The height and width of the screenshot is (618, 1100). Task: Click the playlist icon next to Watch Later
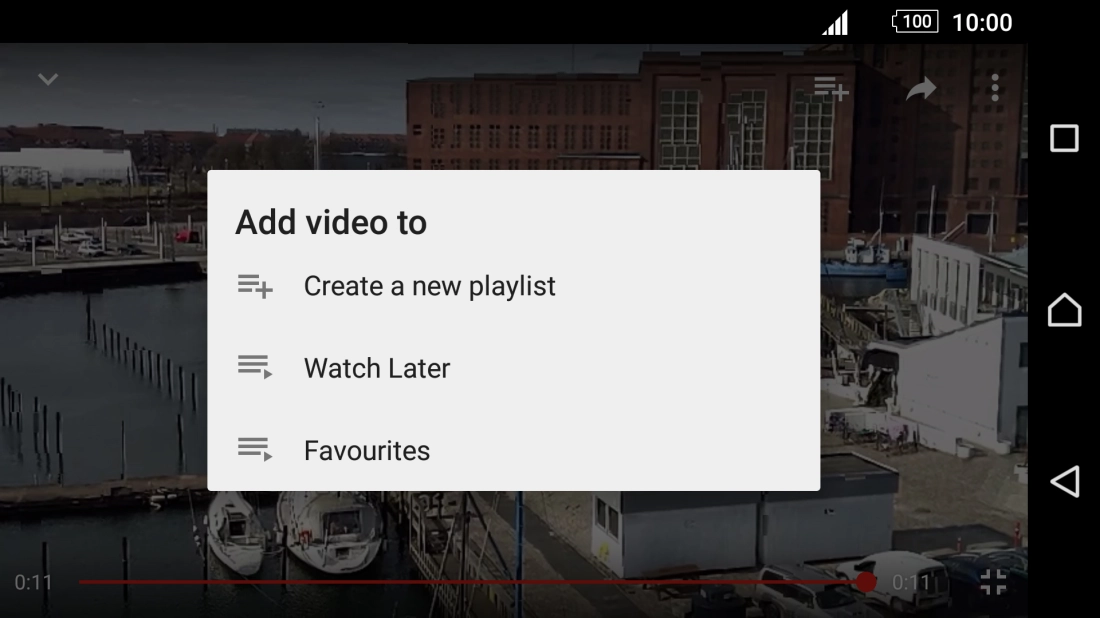click(255, 367)
